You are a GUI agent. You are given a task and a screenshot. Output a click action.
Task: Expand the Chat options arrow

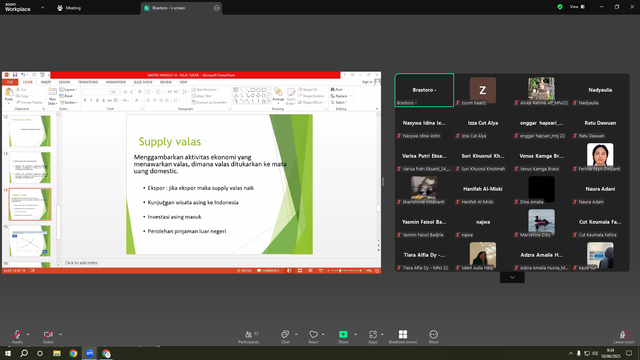(296, 334)
